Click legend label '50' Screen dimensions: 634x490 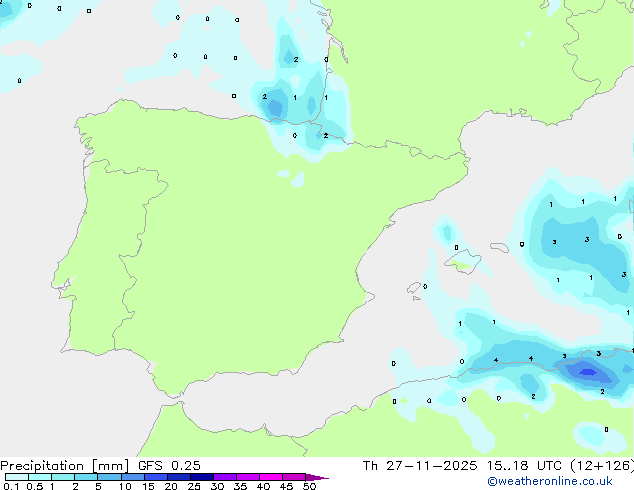(309, 486)
